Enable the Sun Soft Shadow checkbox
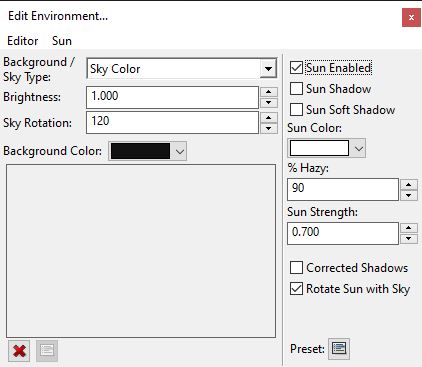The image size is (422, 367). 296,109
